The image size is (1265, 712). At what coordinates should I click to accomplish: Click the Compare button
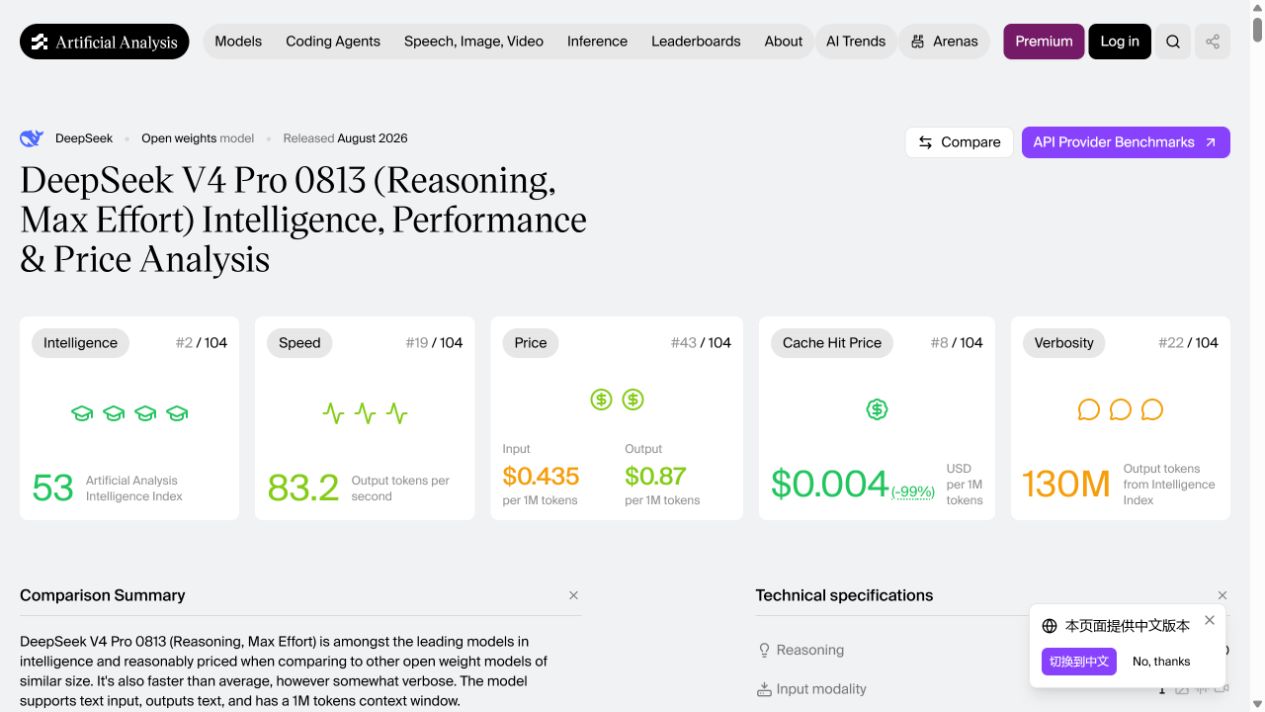click(x=959, y=142)
